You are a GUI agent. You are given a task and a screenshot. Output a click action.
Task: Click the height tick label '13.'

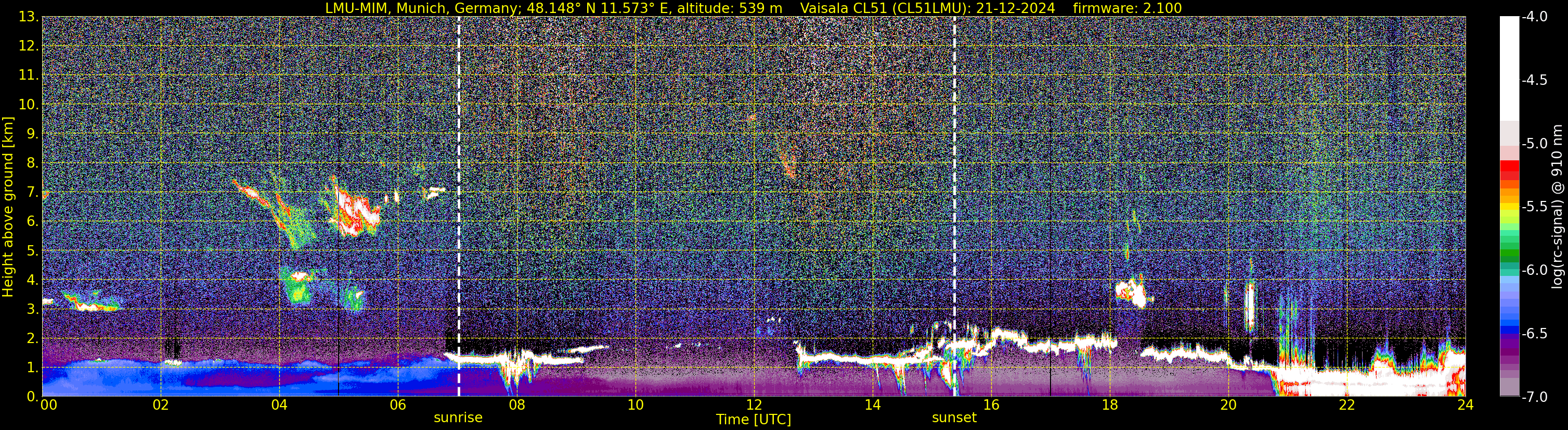click(x=29, y=17)
